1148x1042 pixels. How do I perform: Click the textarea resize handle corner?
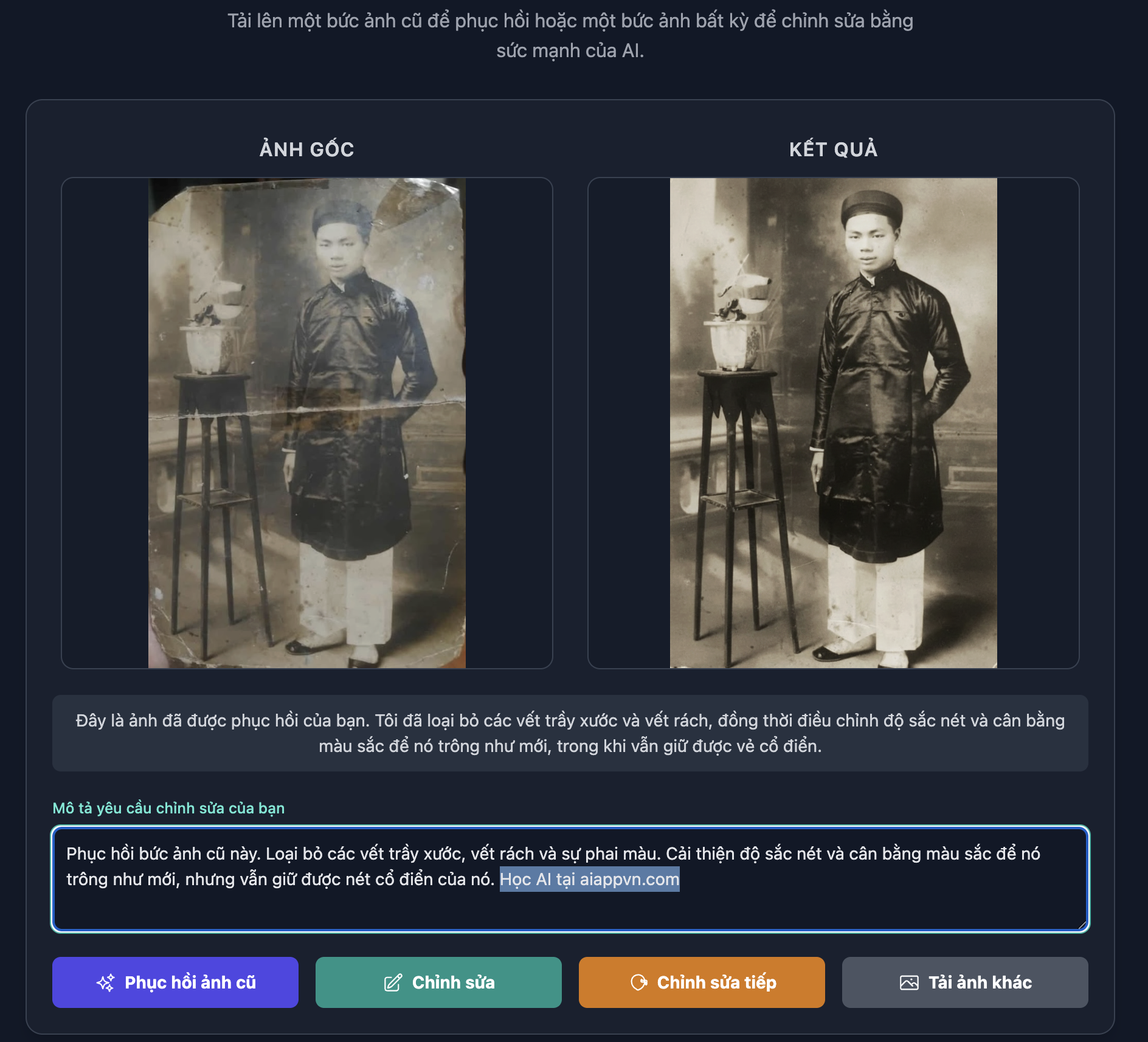coord(1082,925)
